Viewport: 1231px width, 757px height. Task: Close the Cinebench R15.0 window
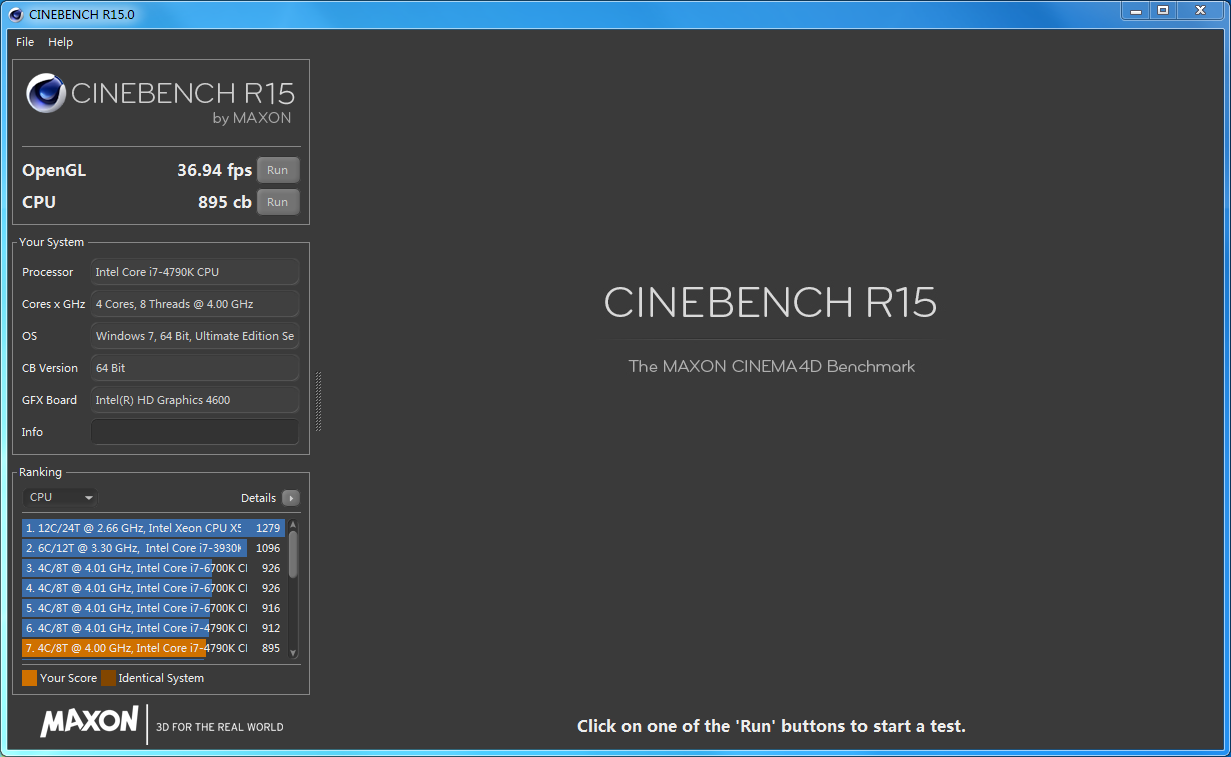1200,10
